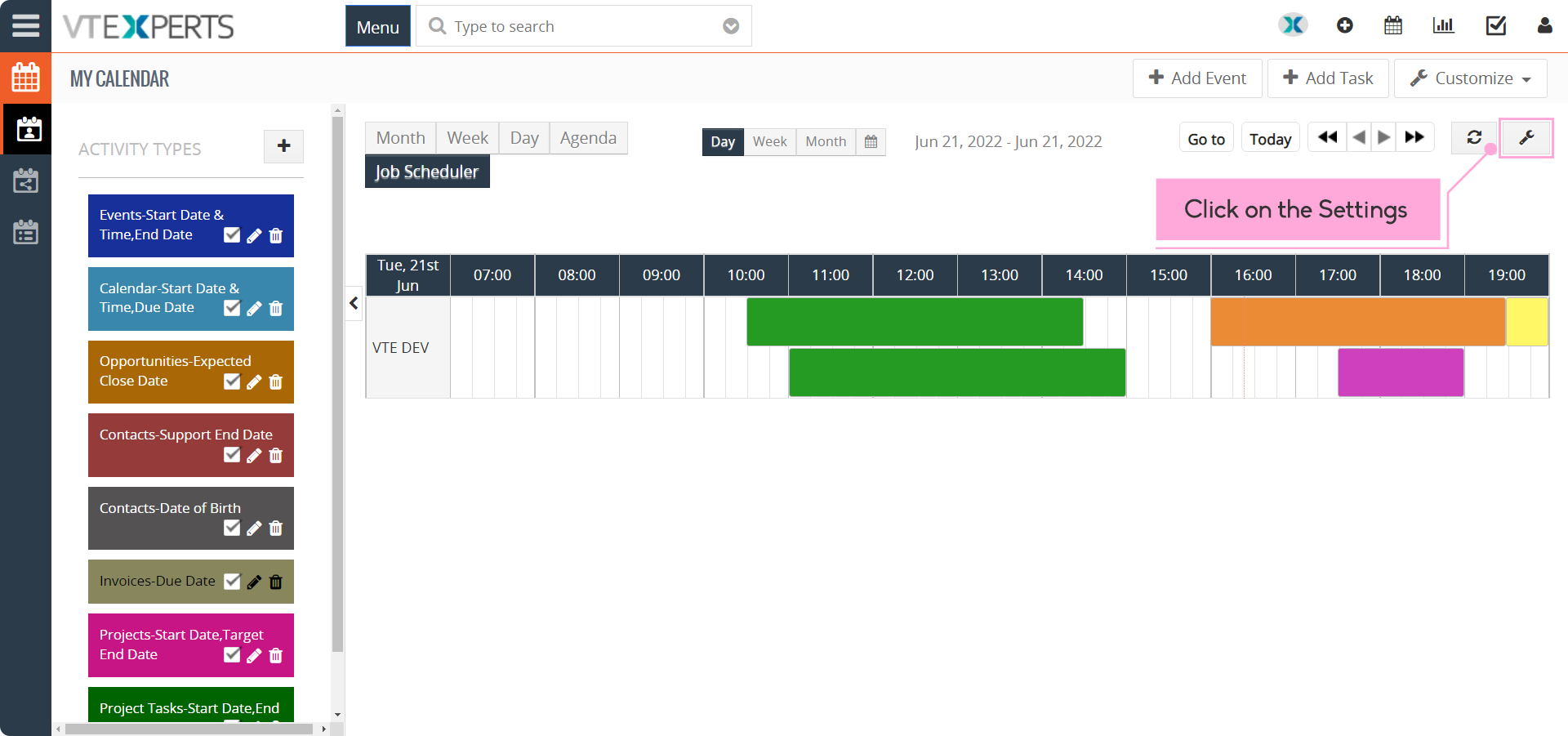1568x736 pixels.
Task: Delete the Calendar-Start Date activity type
Action: coord(276,308)
